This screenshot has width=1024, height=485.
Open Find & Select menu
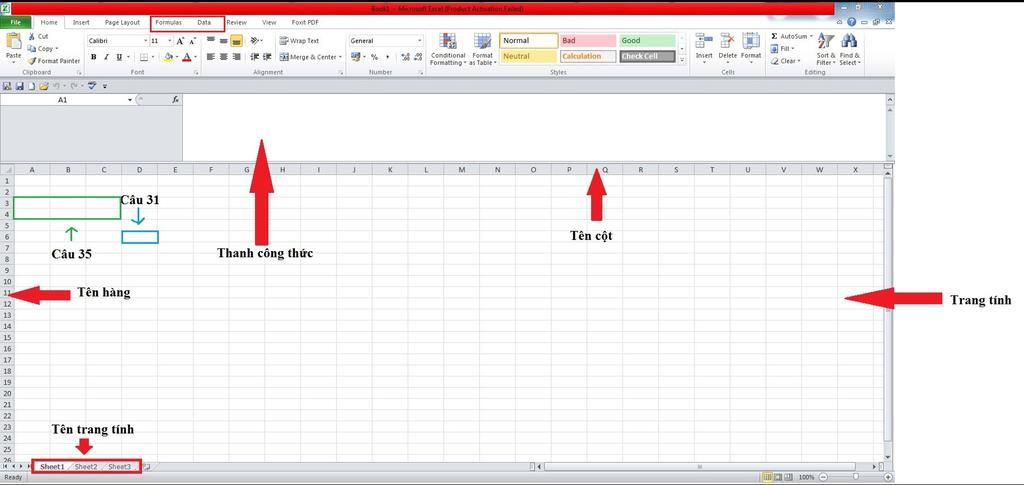pos(850,50)
